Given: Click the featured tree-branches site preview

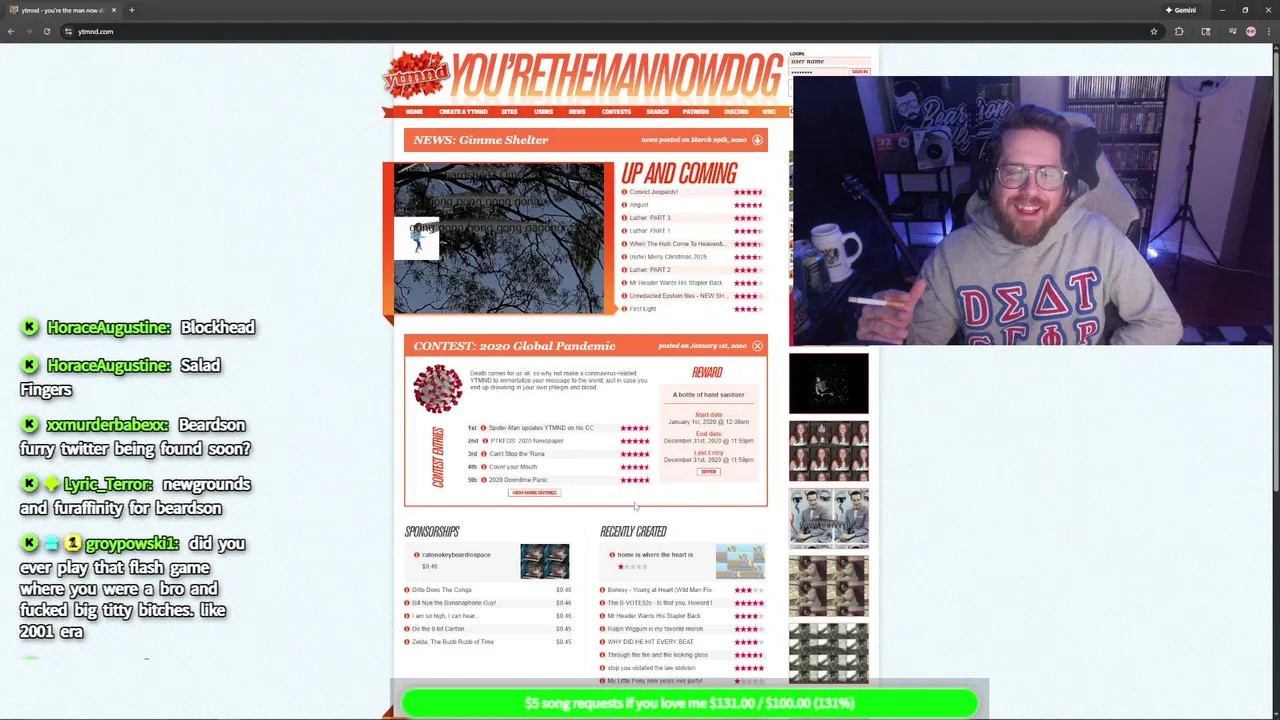Looking at the screenshot, I should pyautogui.click(x=499, y=239).
